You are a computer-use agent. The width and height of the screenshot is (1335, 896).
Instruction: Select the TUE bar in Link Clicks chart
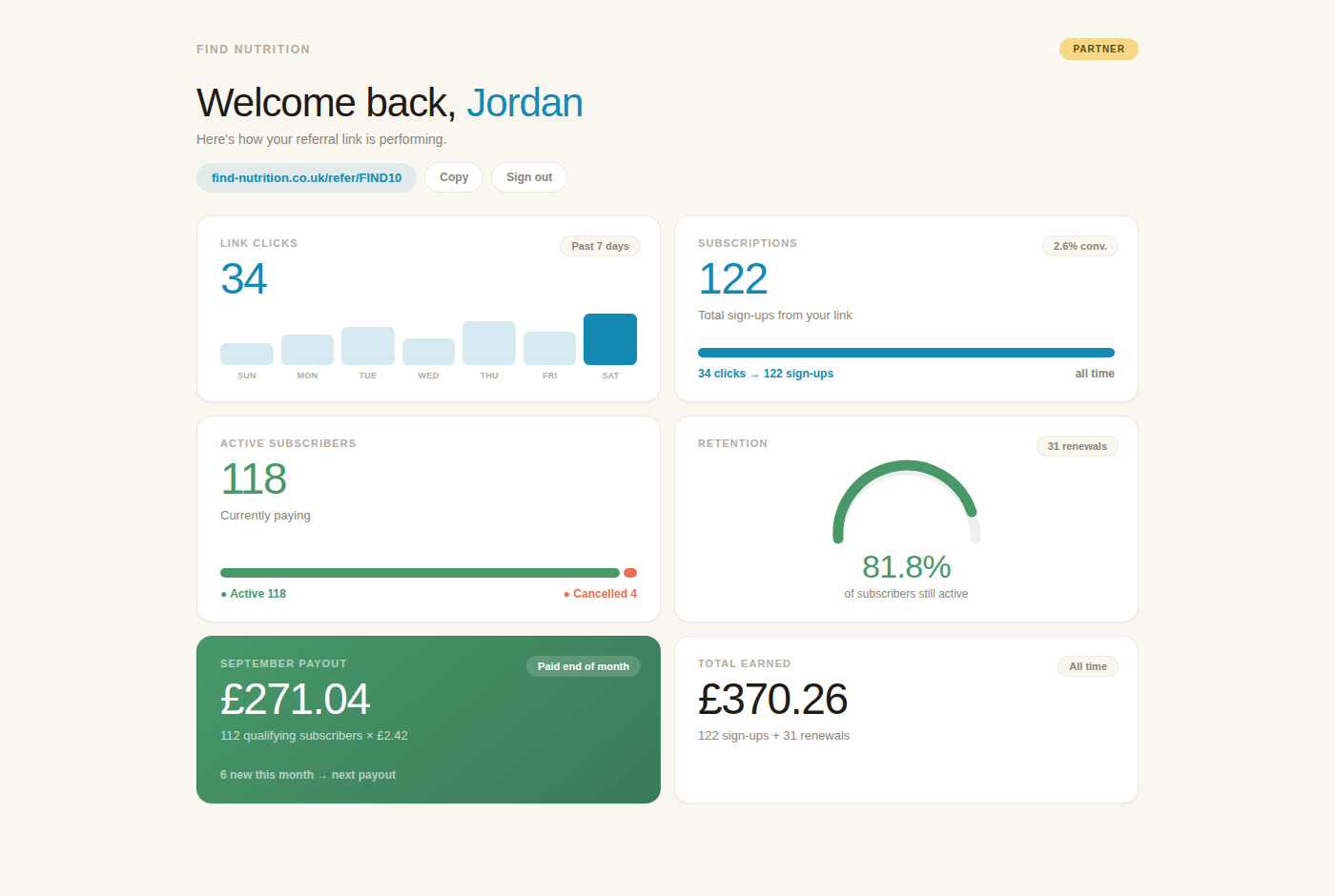[368, 346]
